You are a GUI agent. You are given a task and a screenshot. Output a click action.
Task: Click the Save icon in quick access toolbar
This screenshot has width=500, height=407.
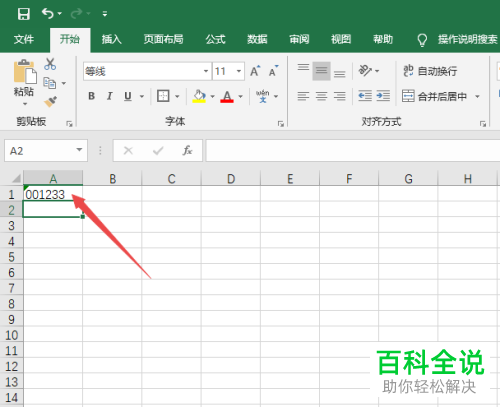[24, 14]
